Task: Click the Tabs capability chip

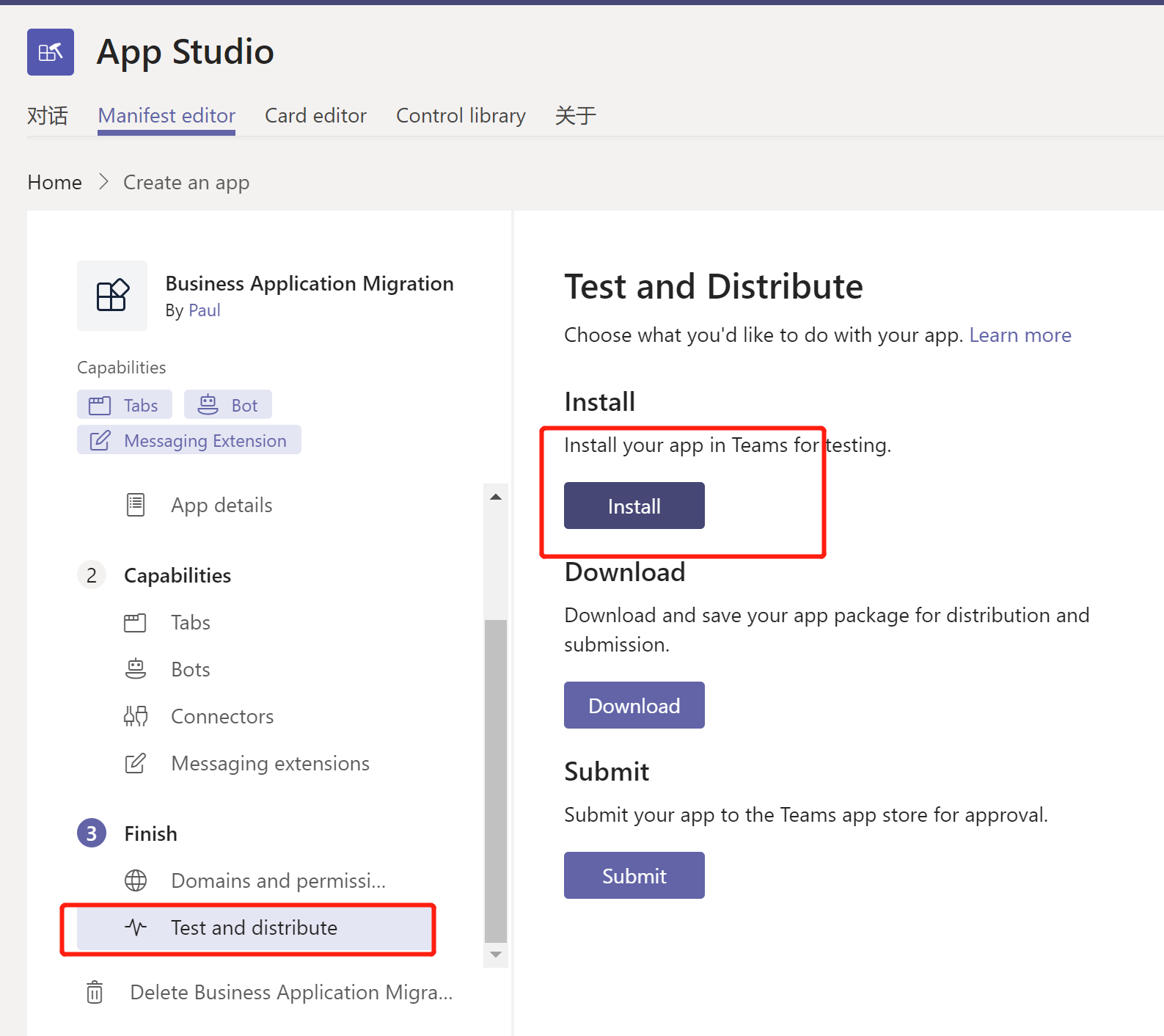Action: [x=125, y=405]
